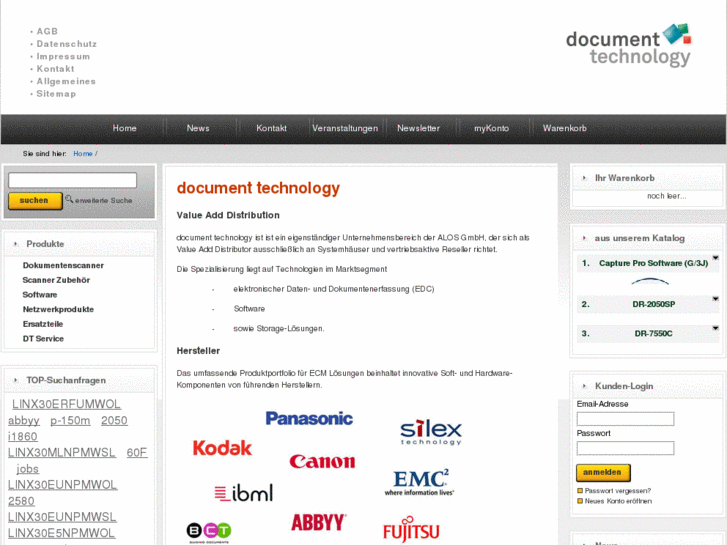Open Allgemeines link in the header

pyautogui.click(x=66, y=81)
